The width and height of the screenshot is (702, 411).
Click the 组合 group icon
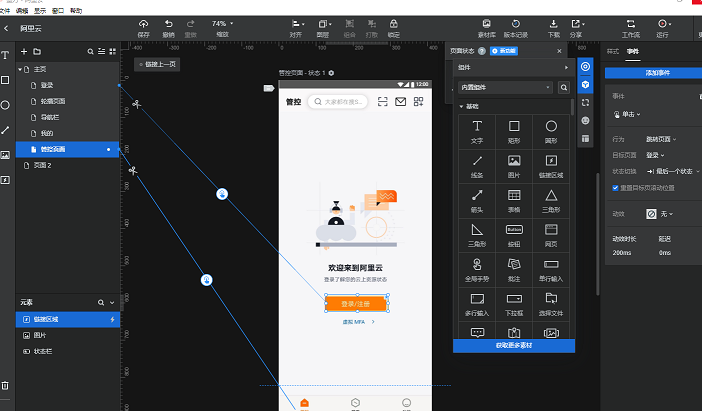tap(350, 24)
